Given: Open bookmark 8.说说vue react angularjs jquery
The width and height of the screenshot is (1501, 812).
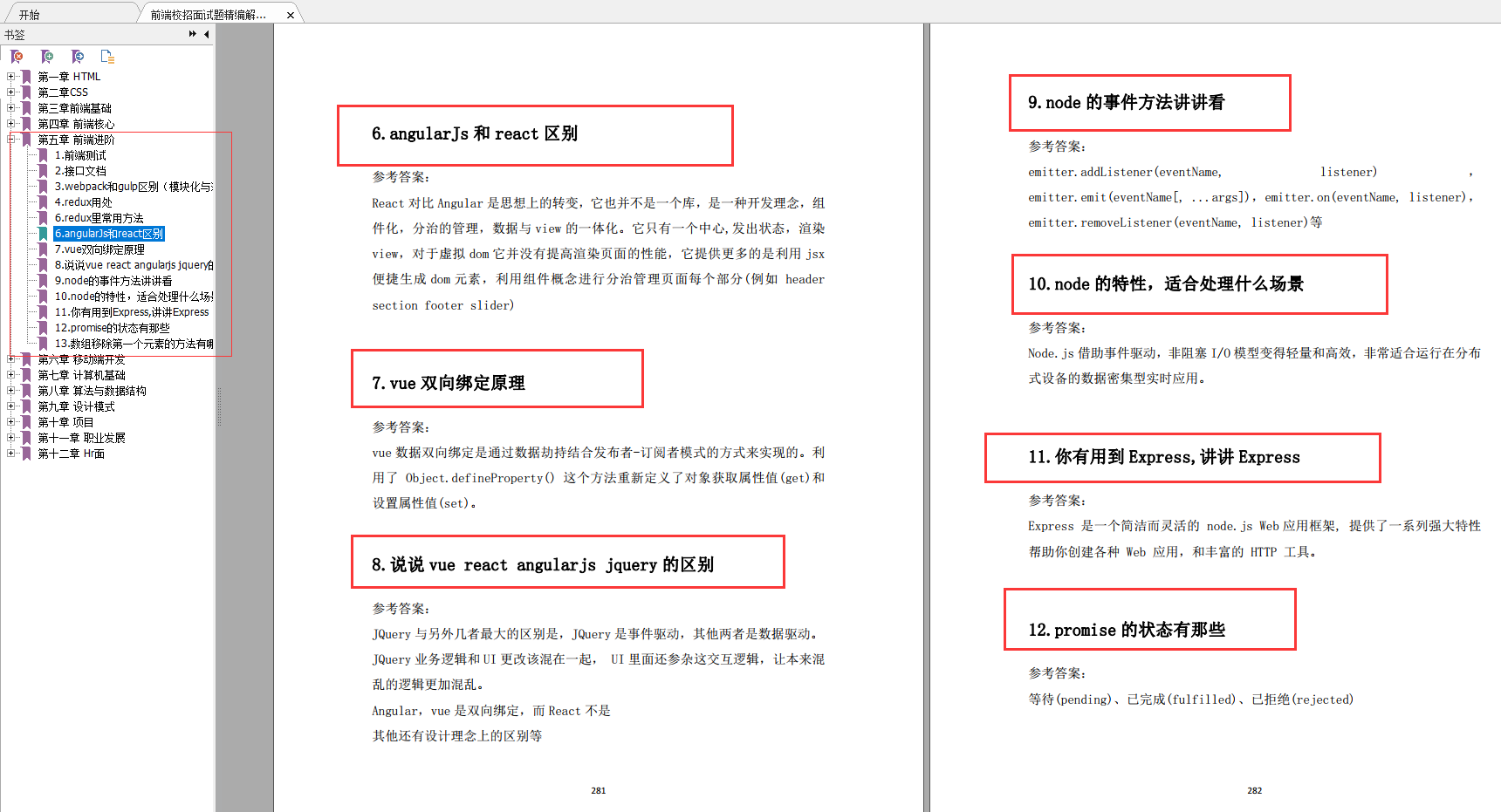Looking at the screenshot, I should click(134, 265).
